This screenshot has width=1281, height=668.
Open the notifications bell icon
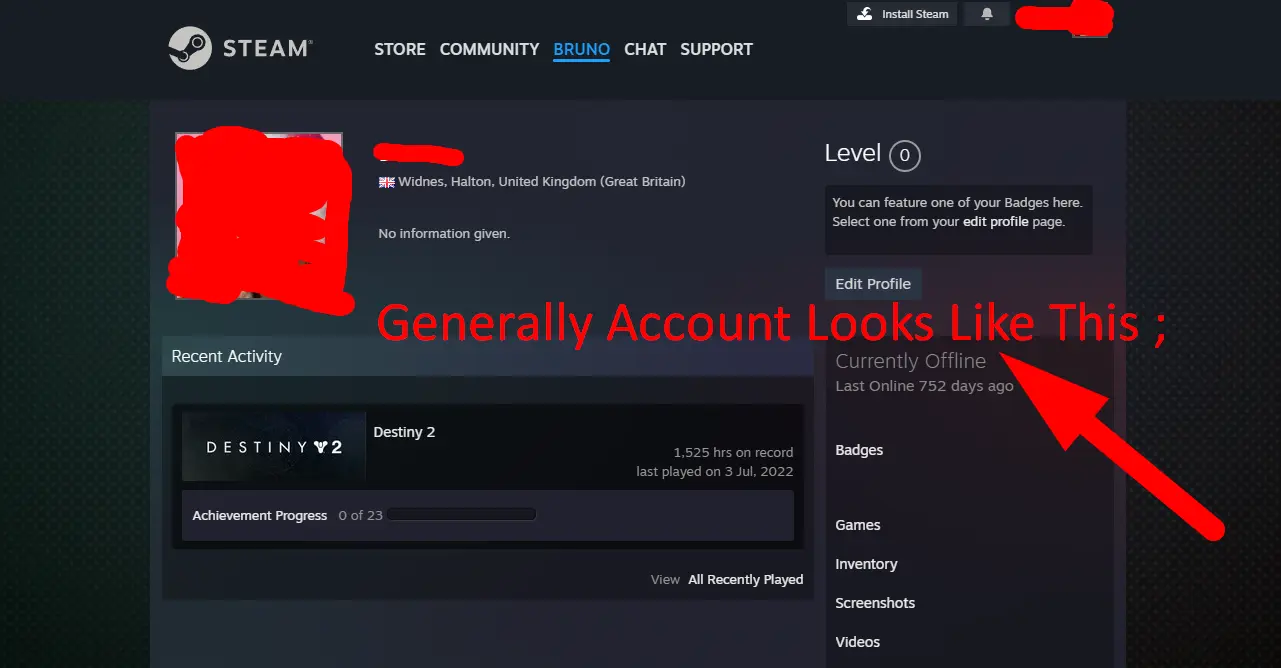click(987, 14)
